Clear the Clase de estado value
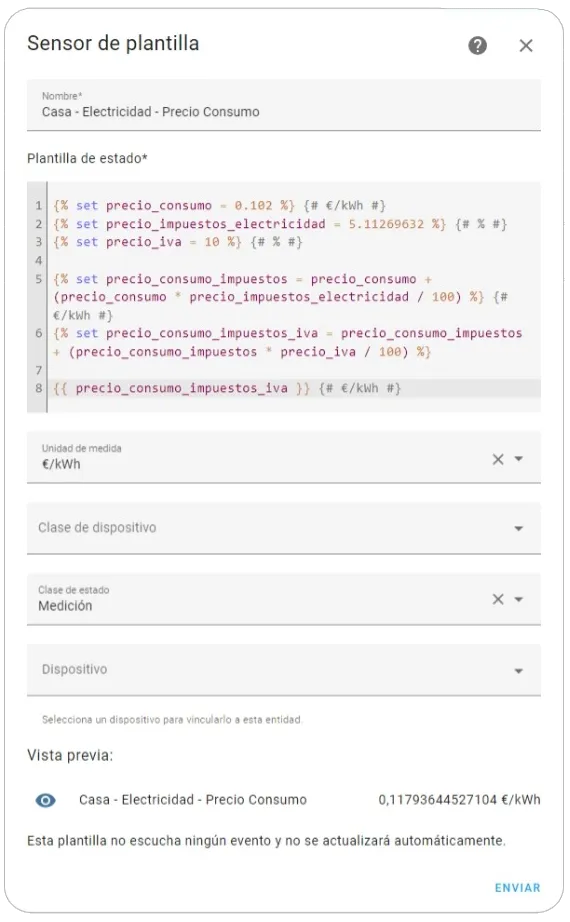Screen dimensions: 570x922 (498, 599)
